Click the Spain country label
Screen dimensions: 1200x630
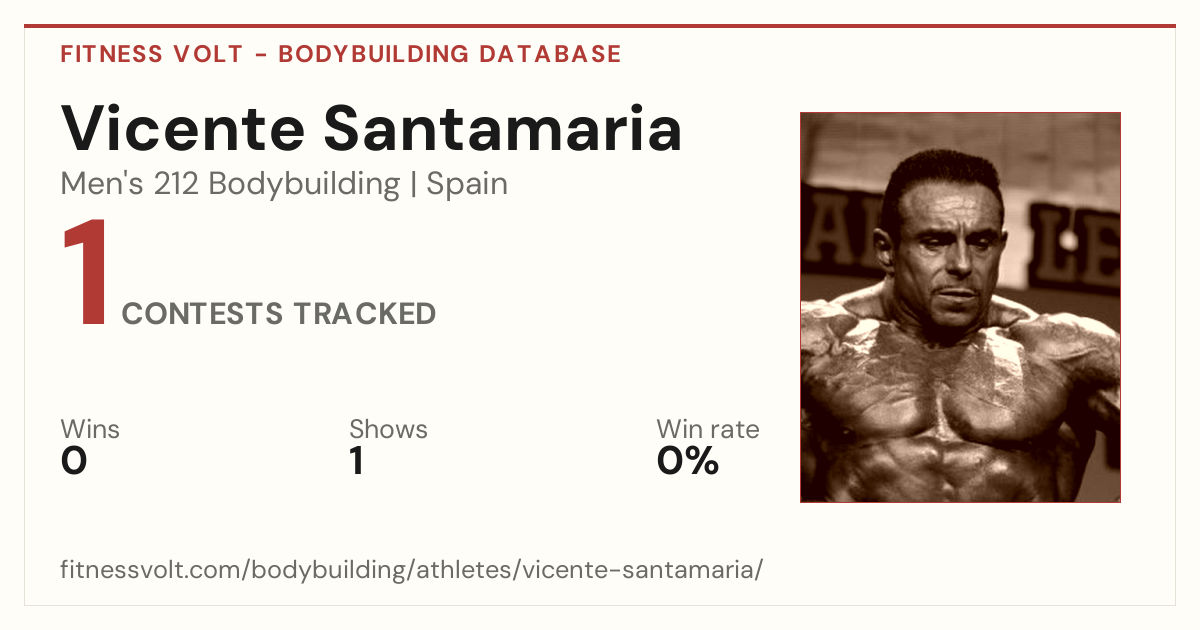(x=467, y=185)
